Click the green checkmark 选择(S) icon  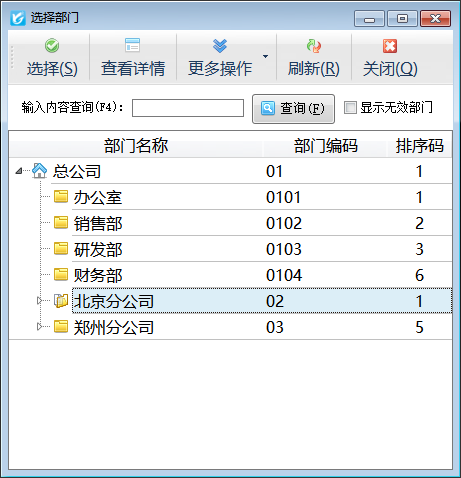52,46
